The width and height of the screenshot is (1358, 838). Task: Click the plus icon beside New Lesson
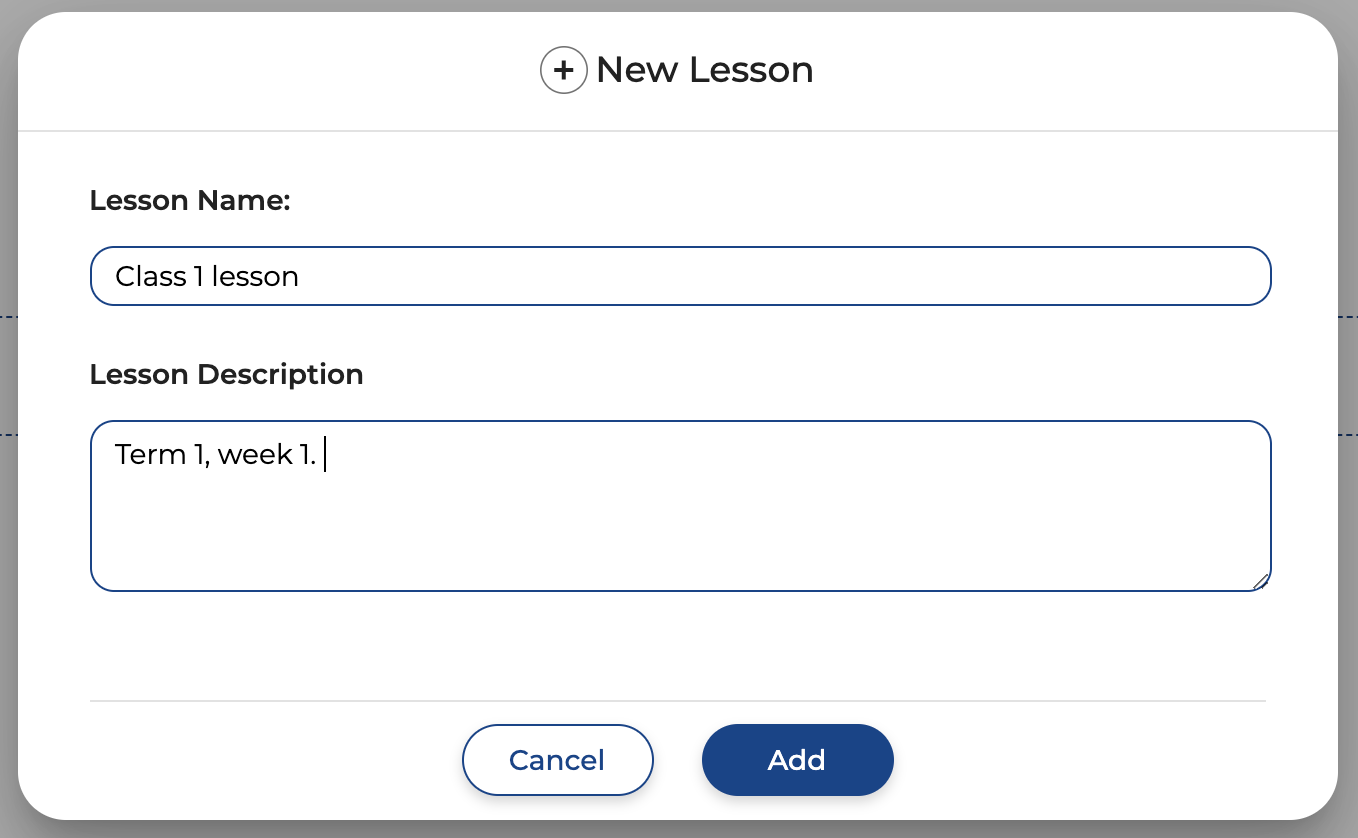click(x=563, y=70)
